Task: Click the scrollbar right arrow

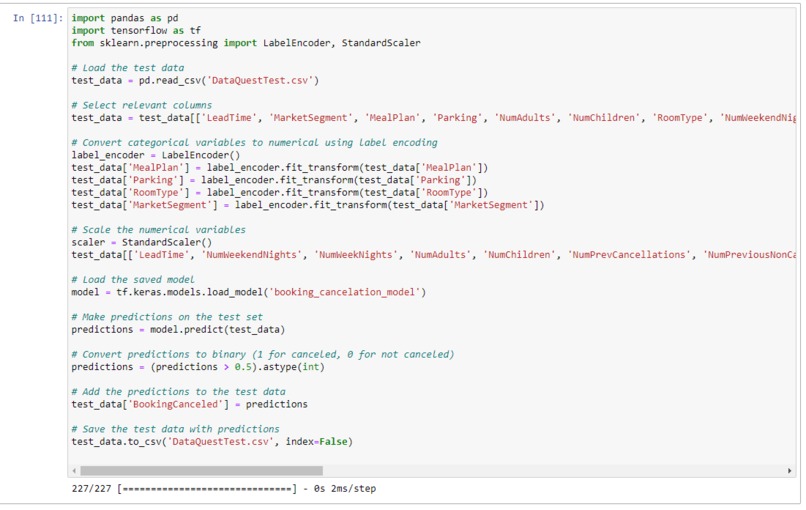Action: [790, 470]
